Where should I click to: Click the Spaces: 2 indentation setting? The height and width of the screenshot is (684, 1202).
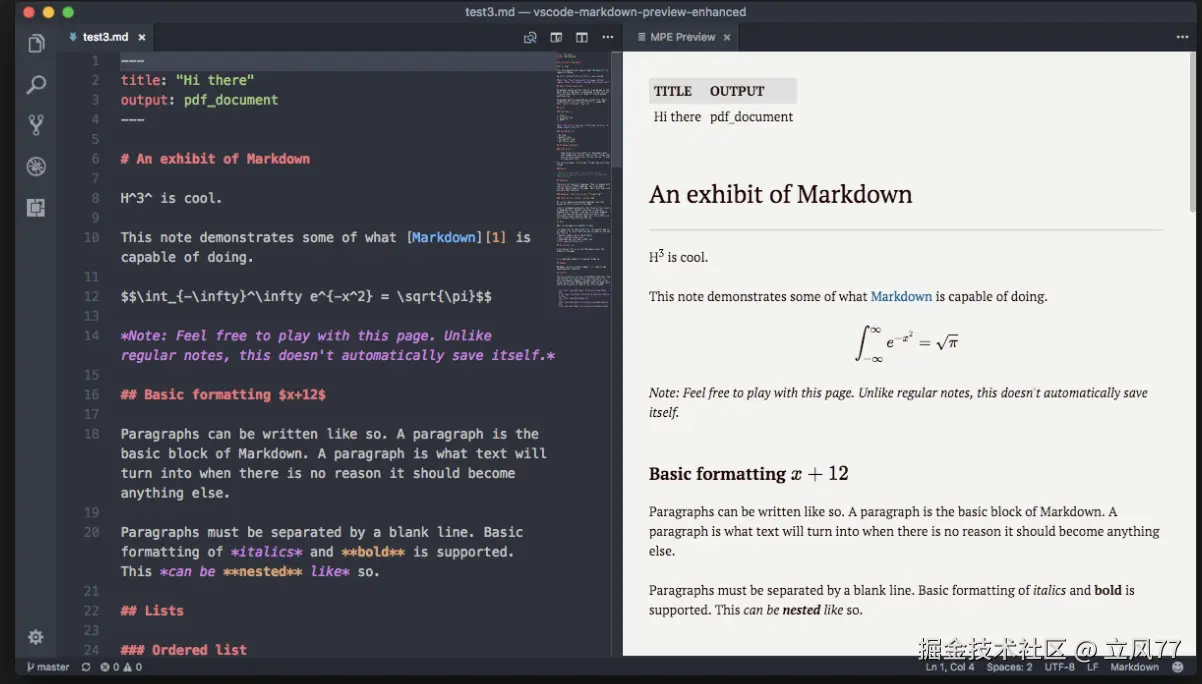[x=1009, y=667]
